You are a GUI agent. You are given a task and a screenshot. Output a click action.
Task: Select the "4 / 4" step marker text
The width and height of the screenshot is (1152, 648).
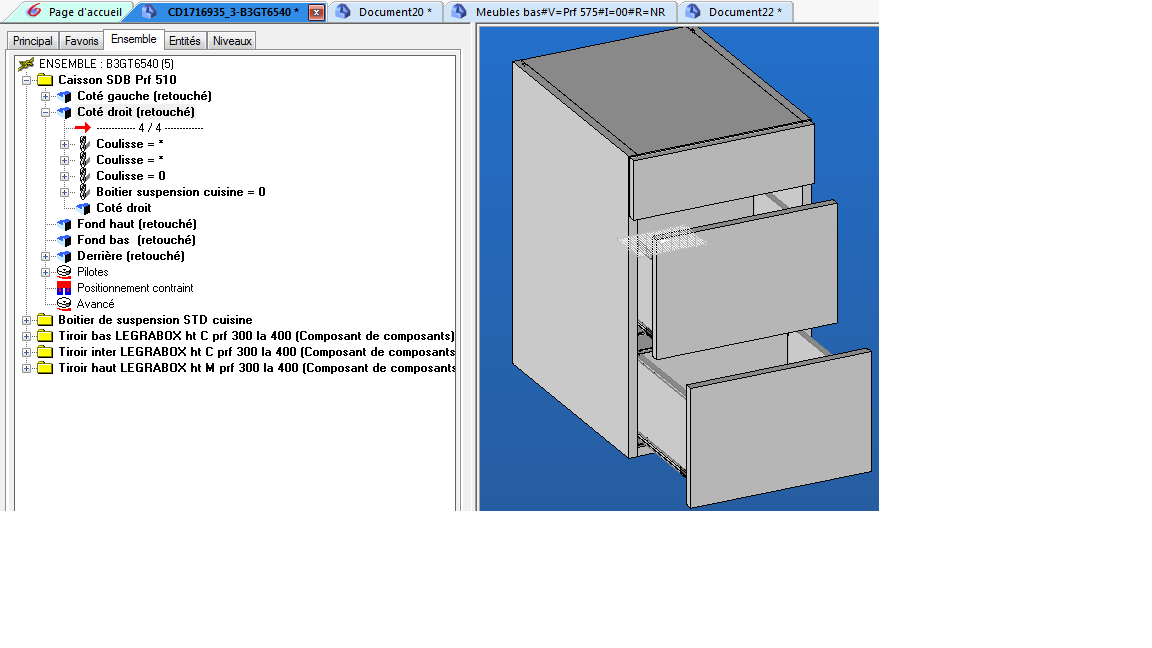pyautogui.click(x=150, y=128)
